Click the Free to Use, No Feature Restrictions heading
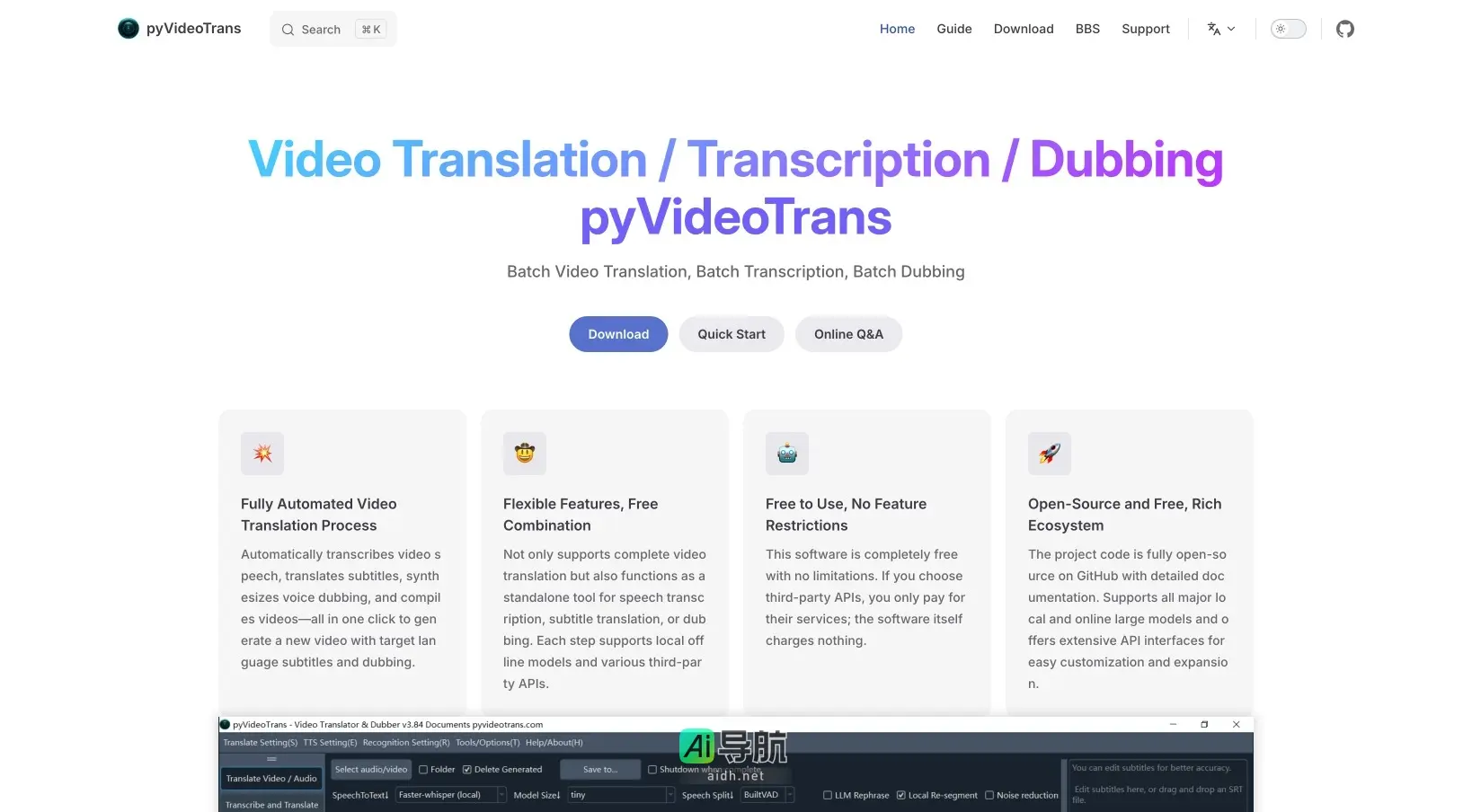 [846, 515]
